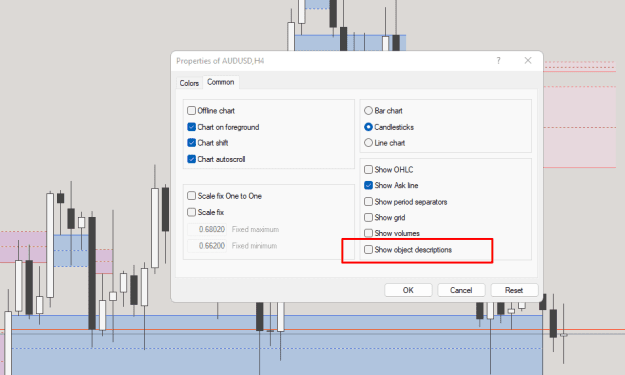Check Show object descriptions
The height and width of the screenshot is (375, 625).
368,249
